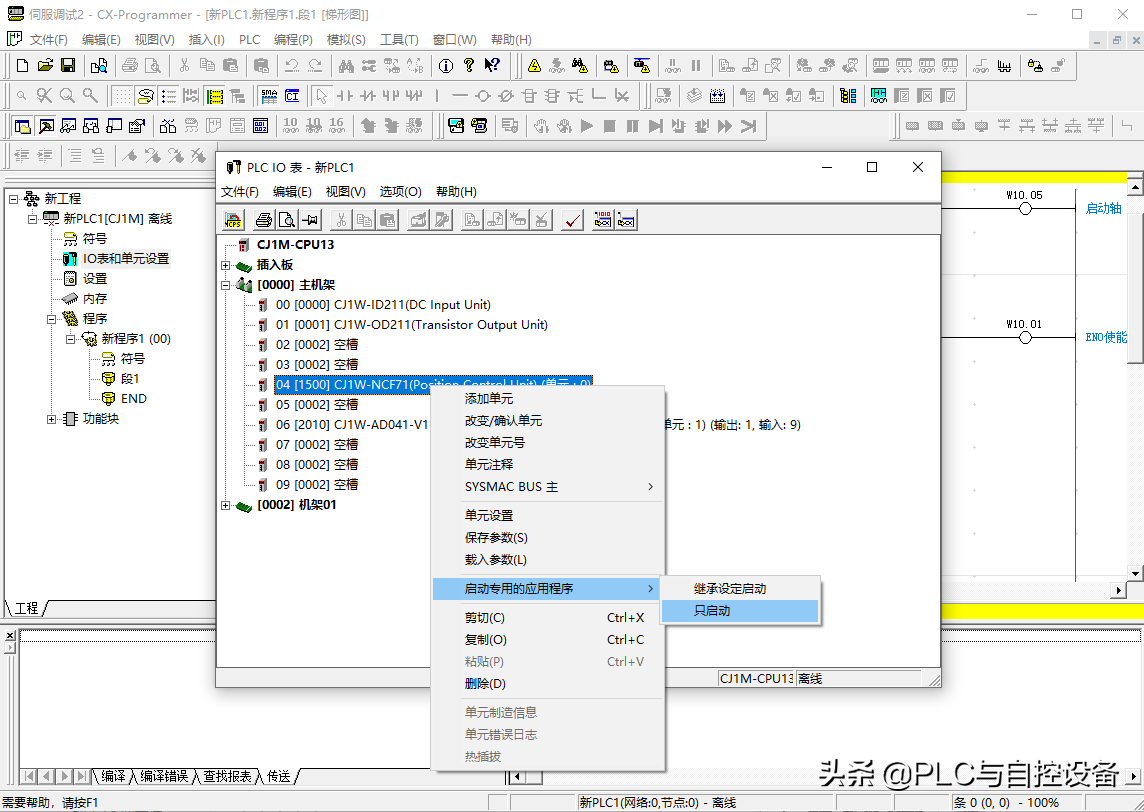Choose 单元设置 in the context menu

pyautogui.click(x=489, y=515)
